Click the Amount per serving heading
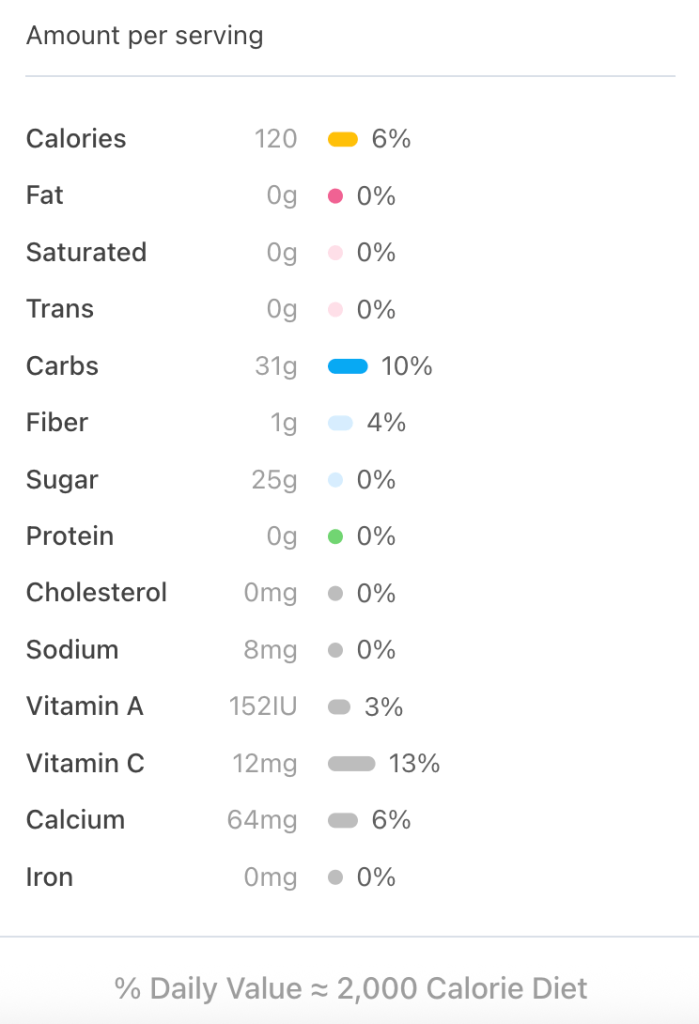Viewport: 699px width, 1024px height. 145,36
